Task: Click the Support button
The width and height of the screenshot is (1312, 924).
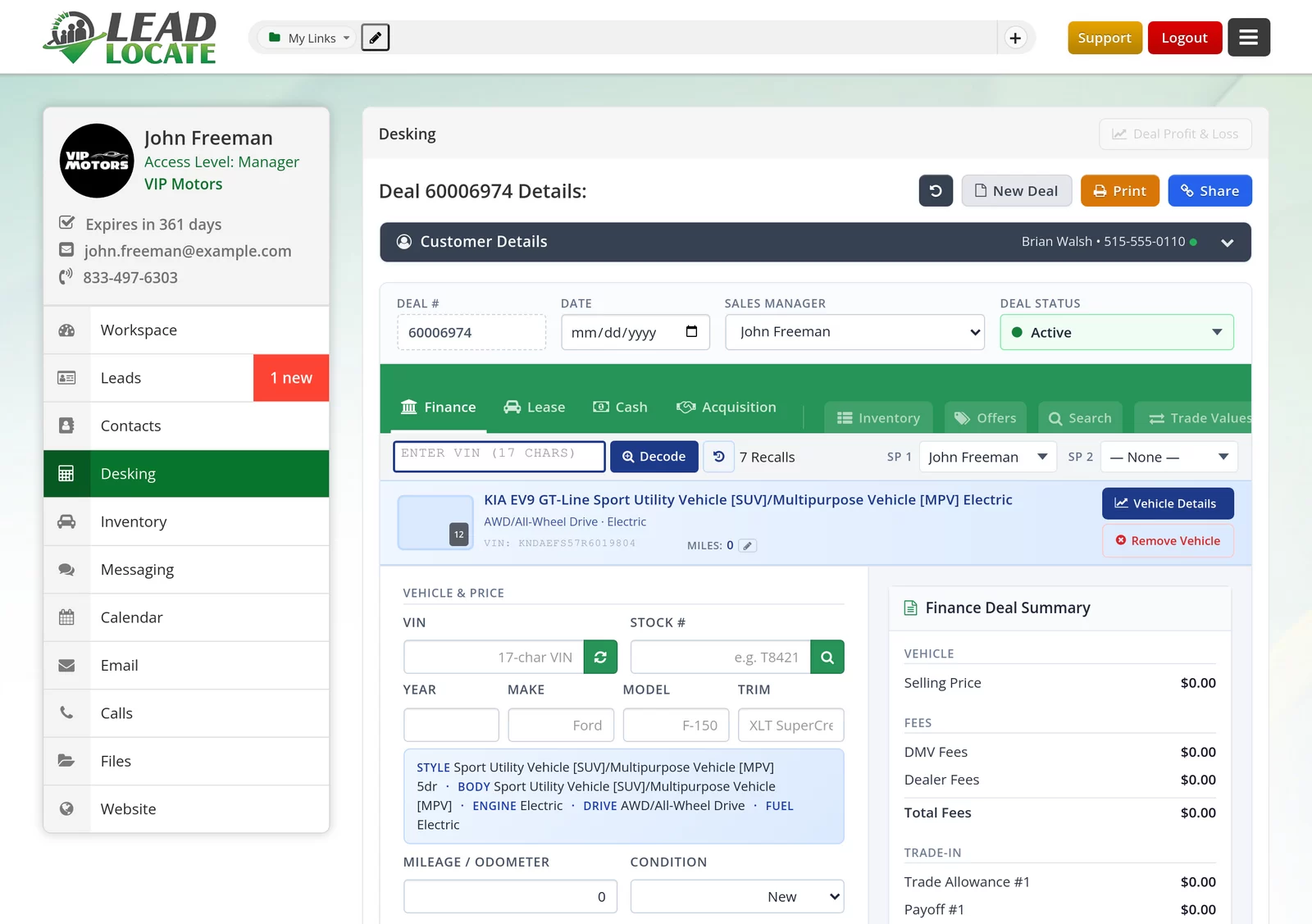Action: pyautogui.click(x=1105, y=38)
